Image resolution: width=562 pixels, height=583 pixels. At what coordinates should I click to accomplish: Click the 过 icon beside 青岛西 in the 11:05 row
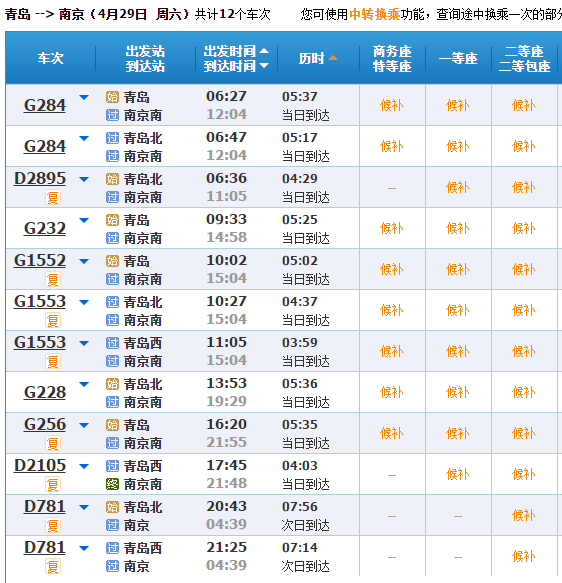tap(112, 343)
